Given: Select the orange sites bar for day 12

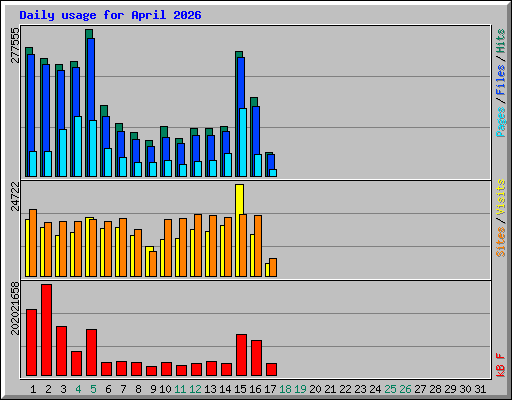Looking at the screenshot, I should [x=198, y=245].
